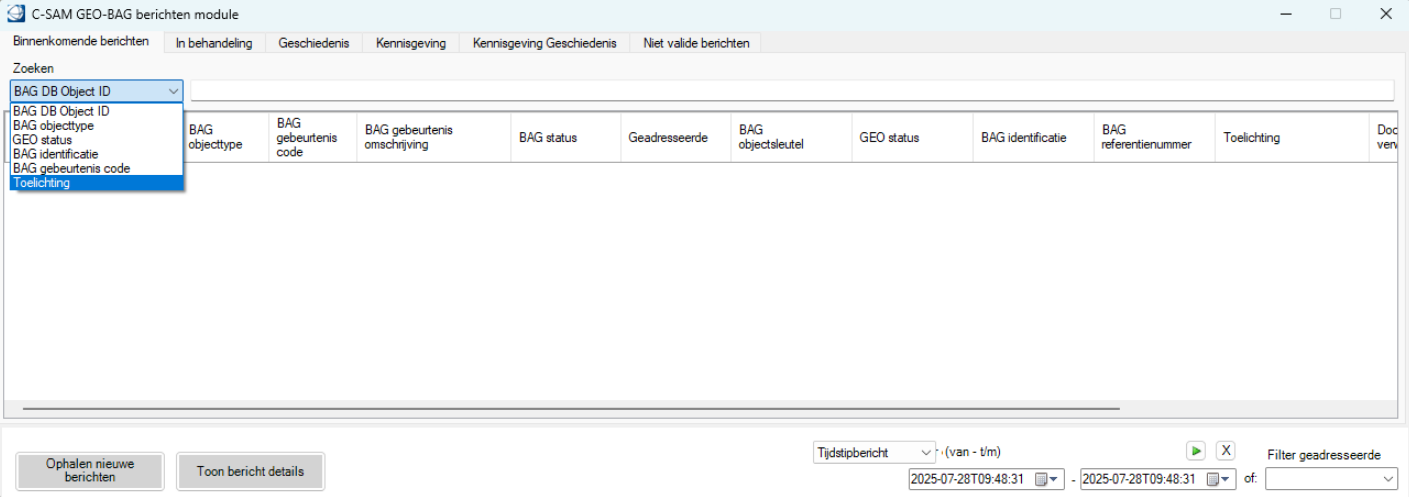Viewport: 1409px width, 497px height.
Task: Maximize the C-SAM module window
Action: click(x=1335, y=14)
